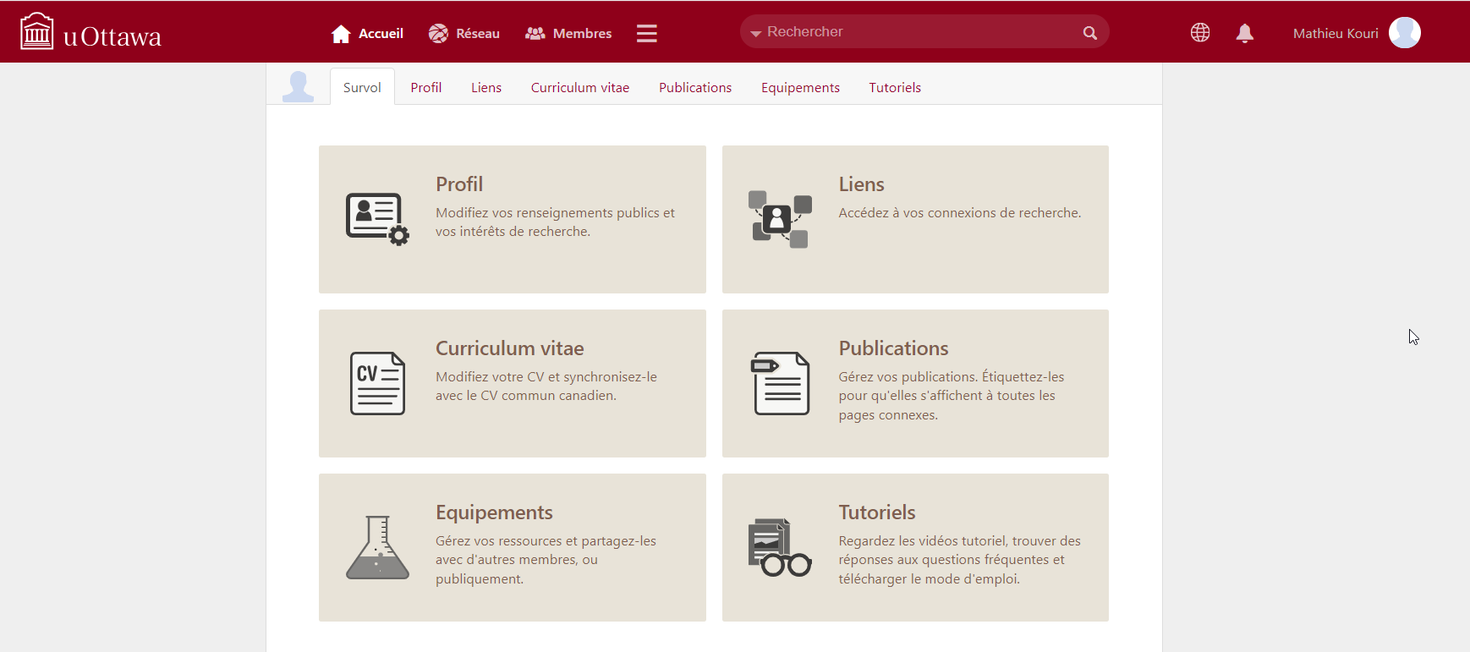Open the Curriculum vitae tab

click(x=580, y=87)
